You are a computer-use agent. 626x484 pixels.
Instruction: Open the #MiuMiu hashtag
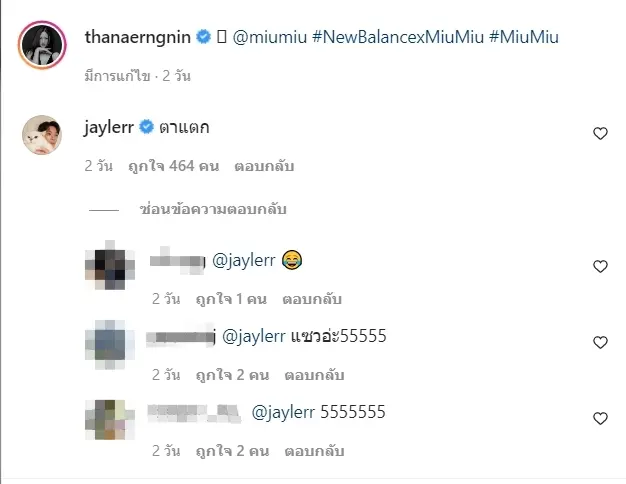tap(524, 37)
